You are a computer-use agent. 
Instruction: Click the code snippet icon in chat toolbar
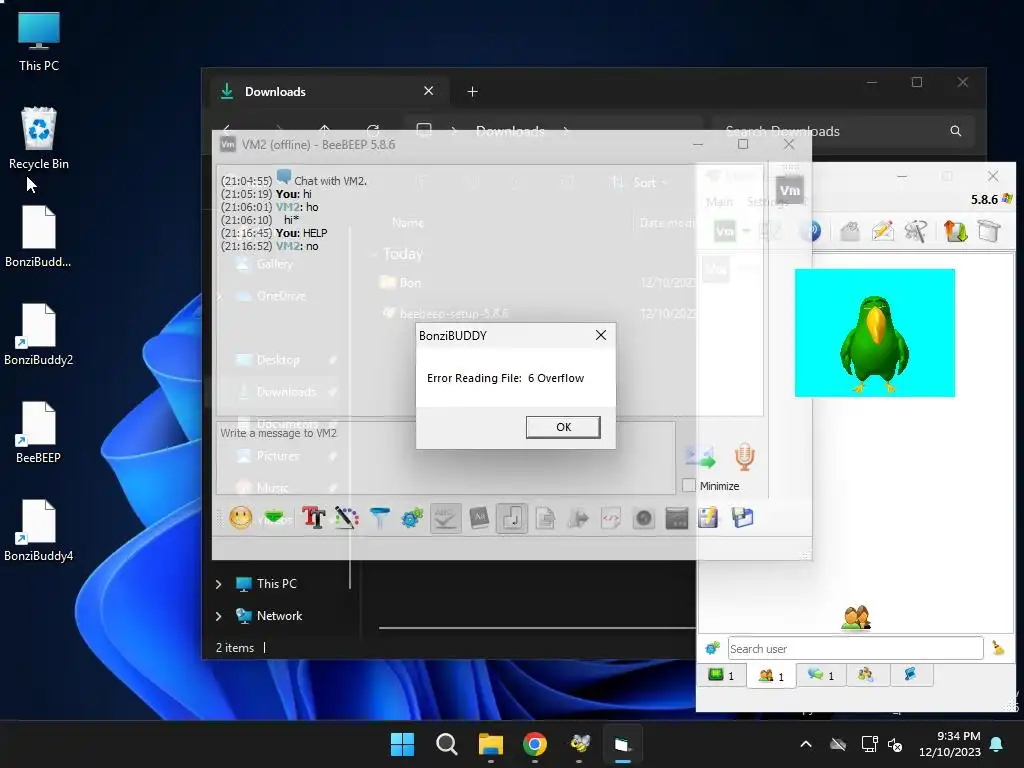click(x=611, y=518)
